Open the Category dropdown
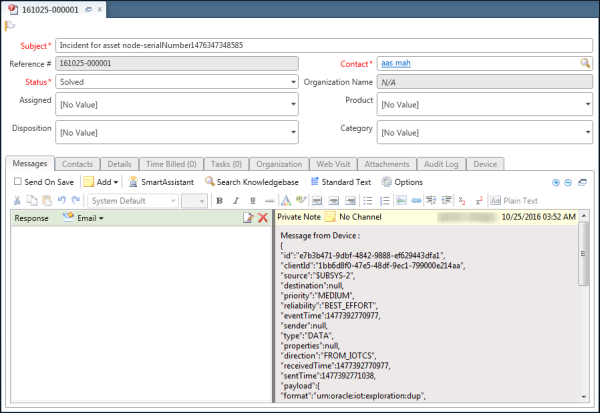 pos(588,132)
